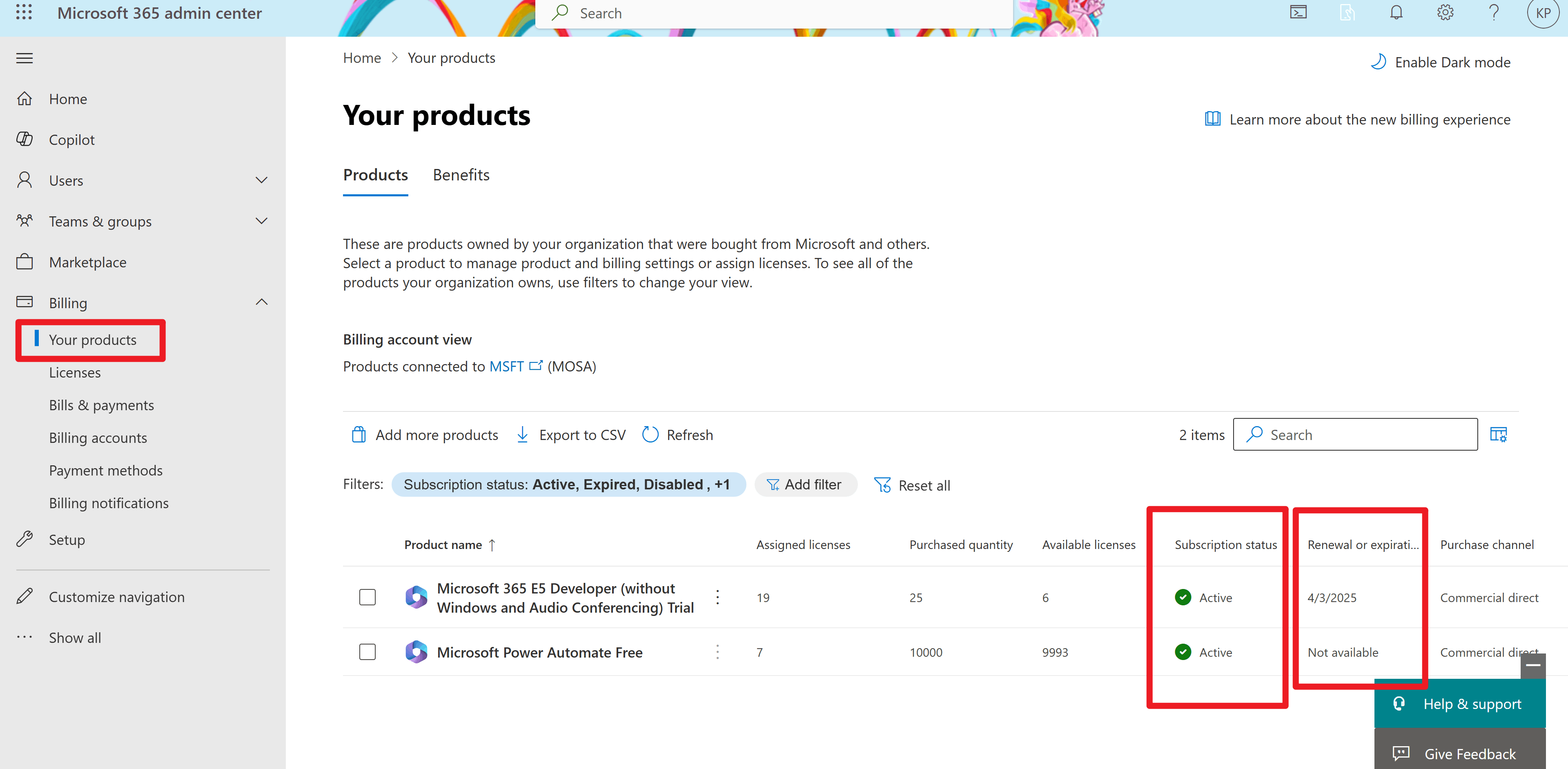This screenshot has height=769, width=1568.
Task: Click the Export to CSV button
Action: tap(570, 435)
